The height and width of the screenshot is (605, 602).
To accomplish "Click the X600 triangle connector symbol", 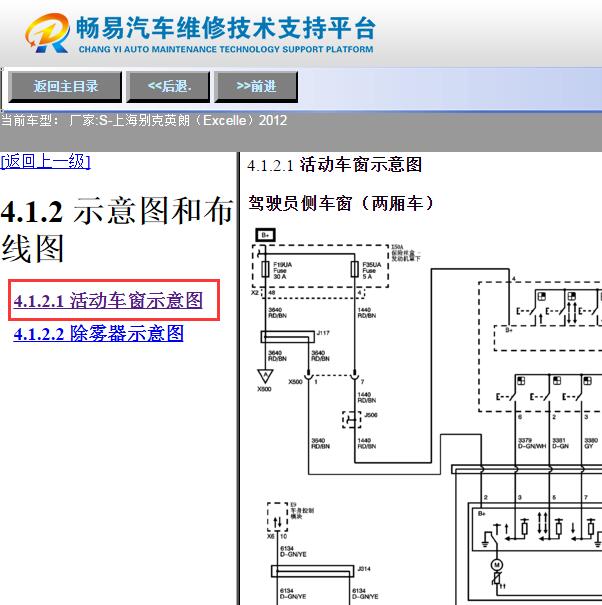I will coord(265,377).
